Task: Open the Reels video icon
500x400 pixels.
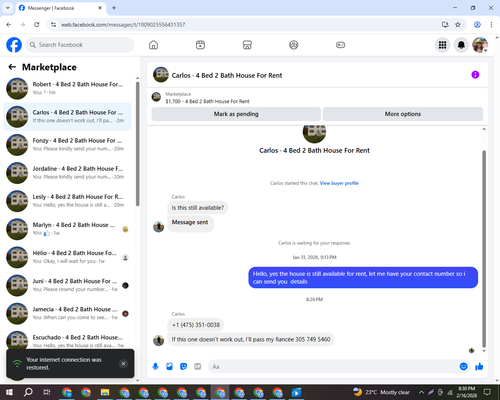Action: 200,45
